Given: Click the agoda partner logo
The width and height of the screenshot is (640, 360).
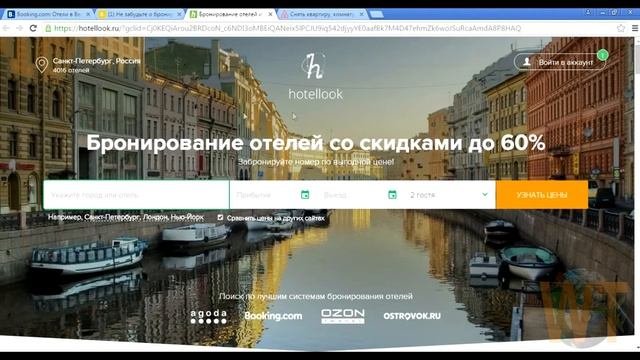Looking at the screenshot, I should click(209, 316).
